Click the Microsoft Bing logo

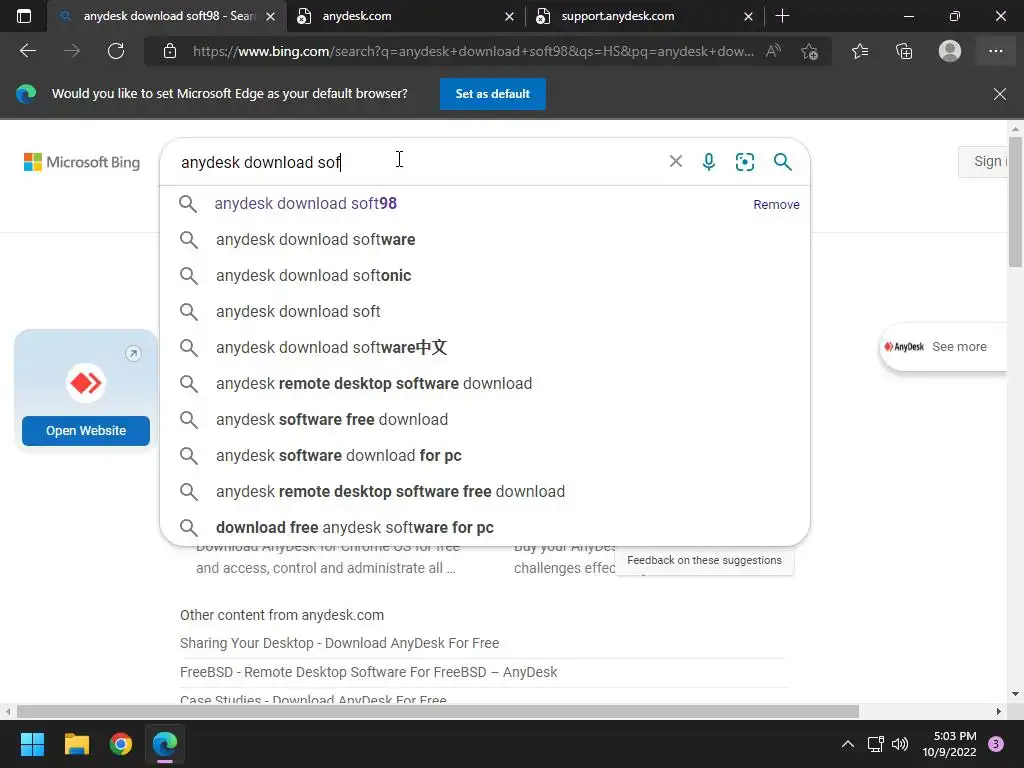click(x=82, y=162)
